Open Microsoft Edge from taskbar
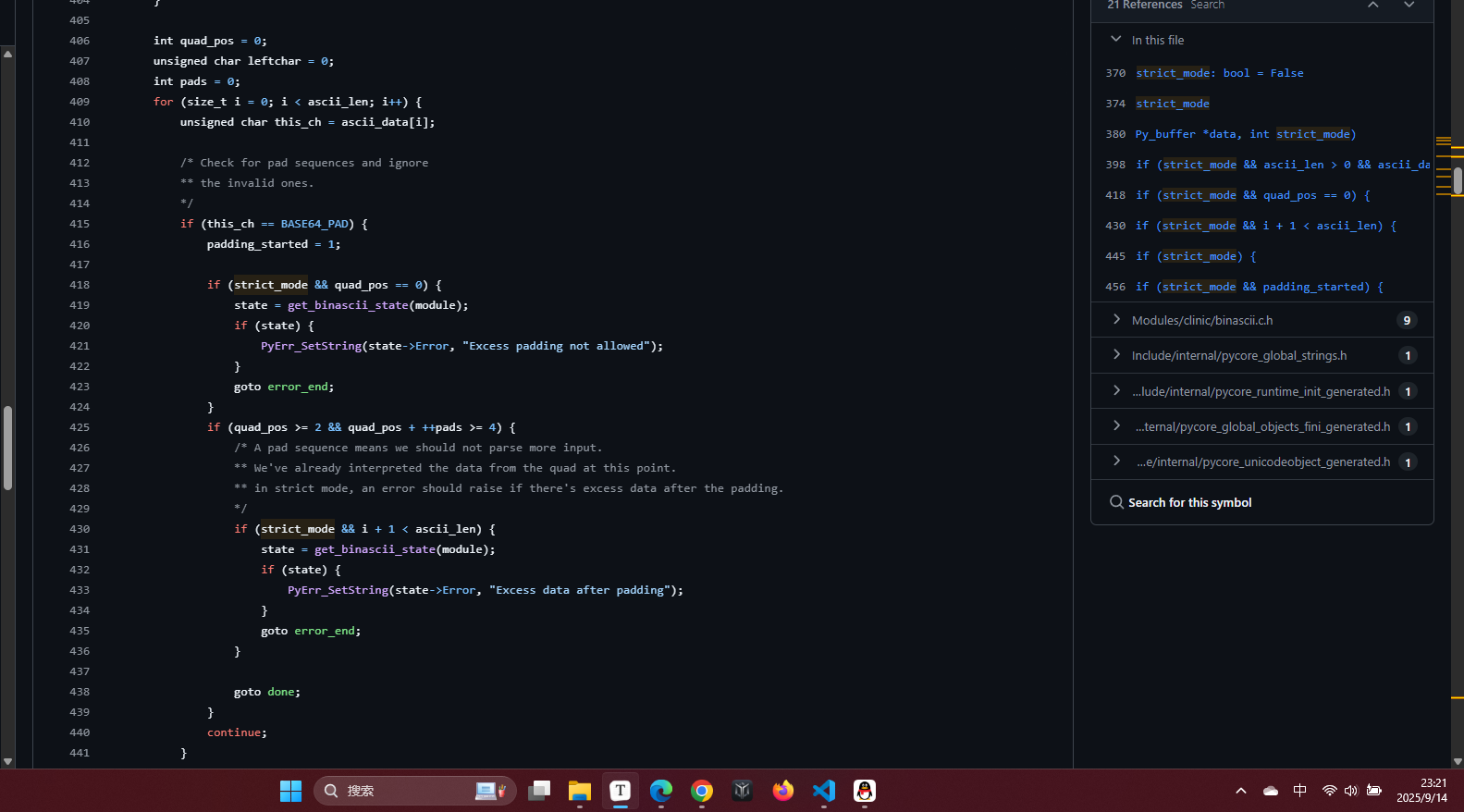The image size is (1464, 812). [661, 791]
